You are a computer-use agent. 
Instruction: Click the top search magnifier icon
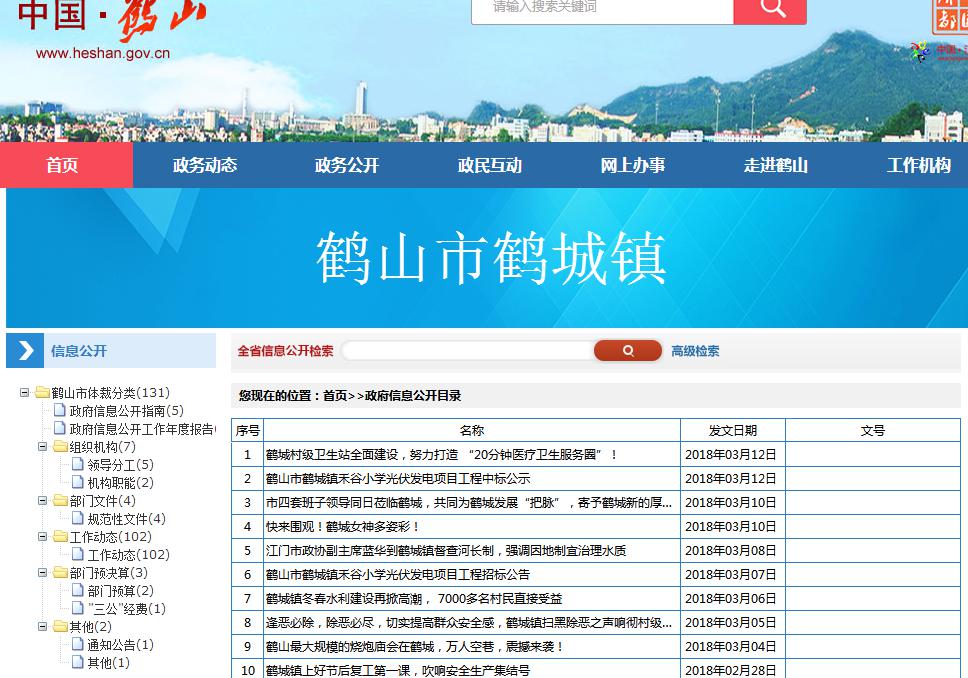pyautogui.click(x=769, y=12)
